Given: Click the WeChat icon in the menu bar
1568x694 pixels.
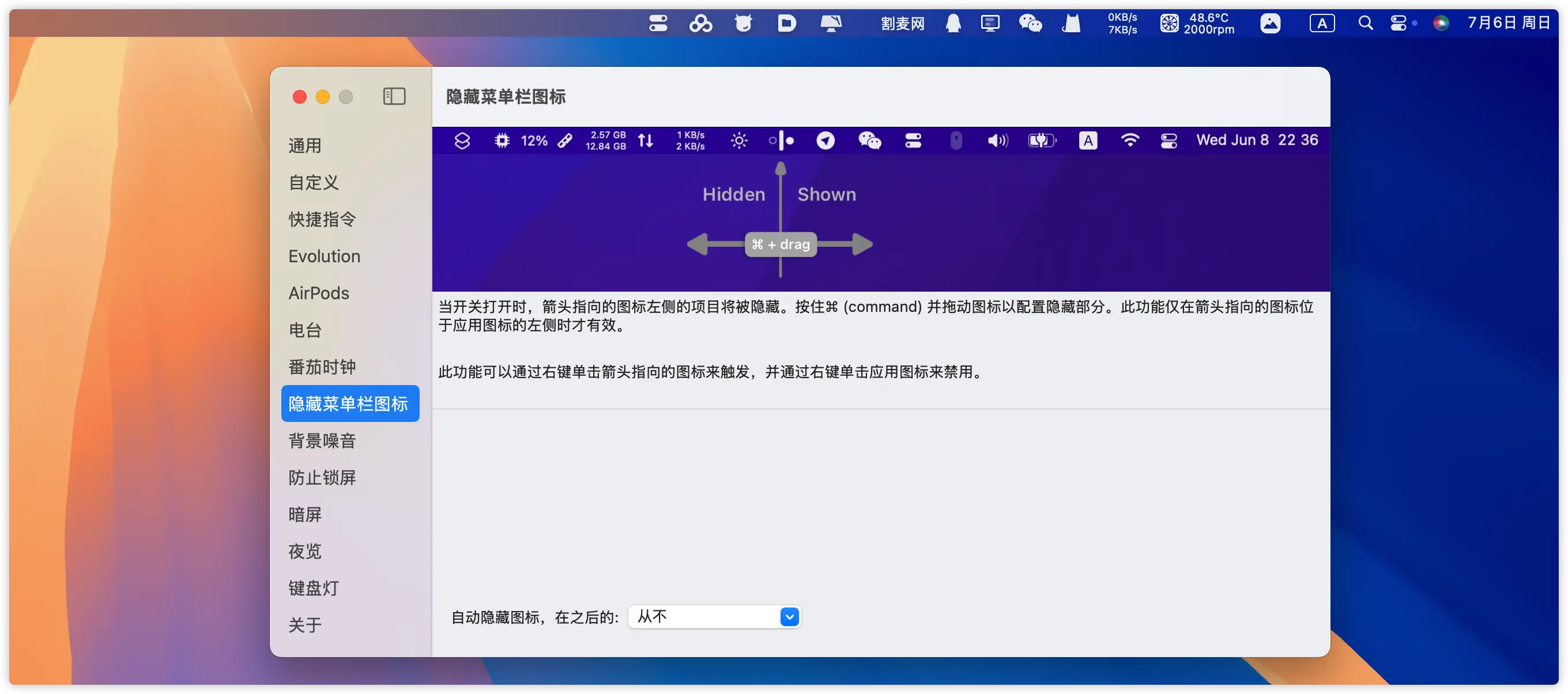Looking at the screenshot, I should 1030,23.
